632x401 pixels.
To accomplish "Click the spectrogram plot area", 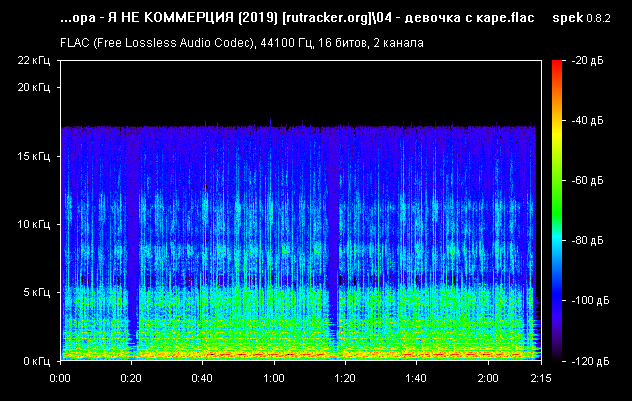I will pyautogui.click(x=301, y=210).
